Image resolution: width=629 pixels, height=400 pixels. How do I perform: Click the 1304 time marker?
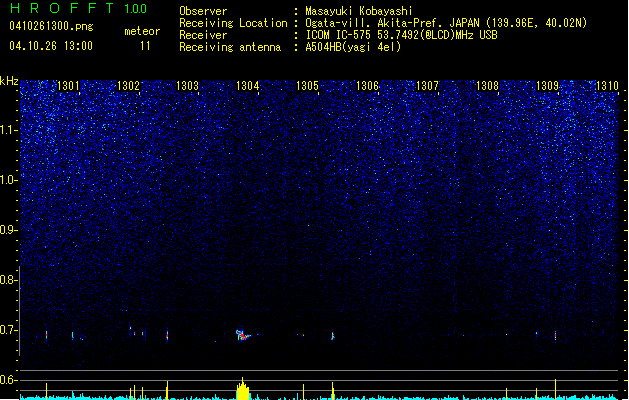248,86
